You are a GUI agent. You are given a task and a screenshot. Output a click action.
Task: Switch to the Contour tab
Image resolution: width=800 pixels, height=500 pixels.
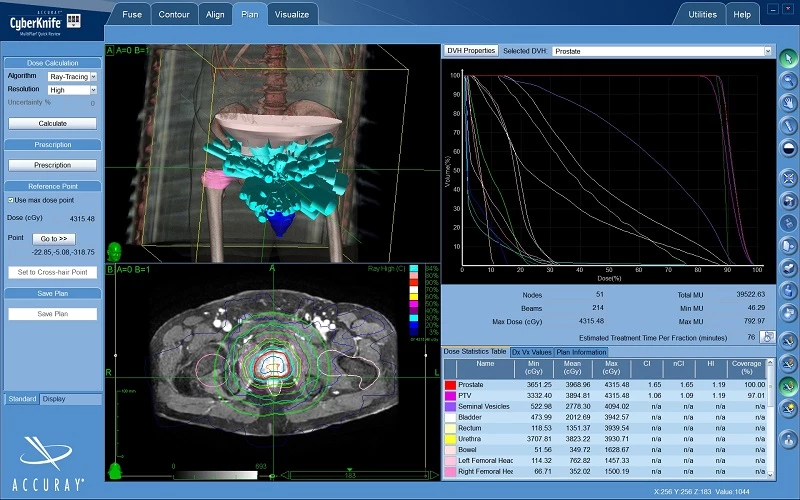coord(173,14)
